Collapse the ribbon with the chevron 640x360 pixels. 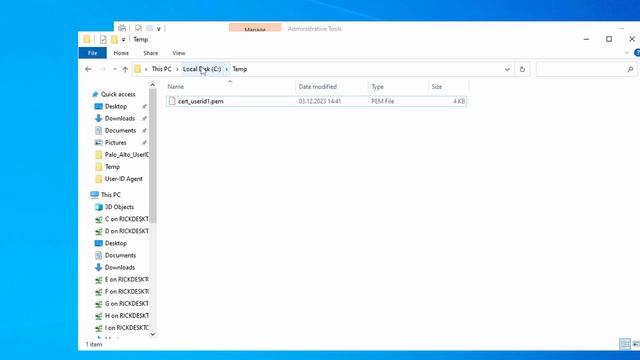(627, 53)
